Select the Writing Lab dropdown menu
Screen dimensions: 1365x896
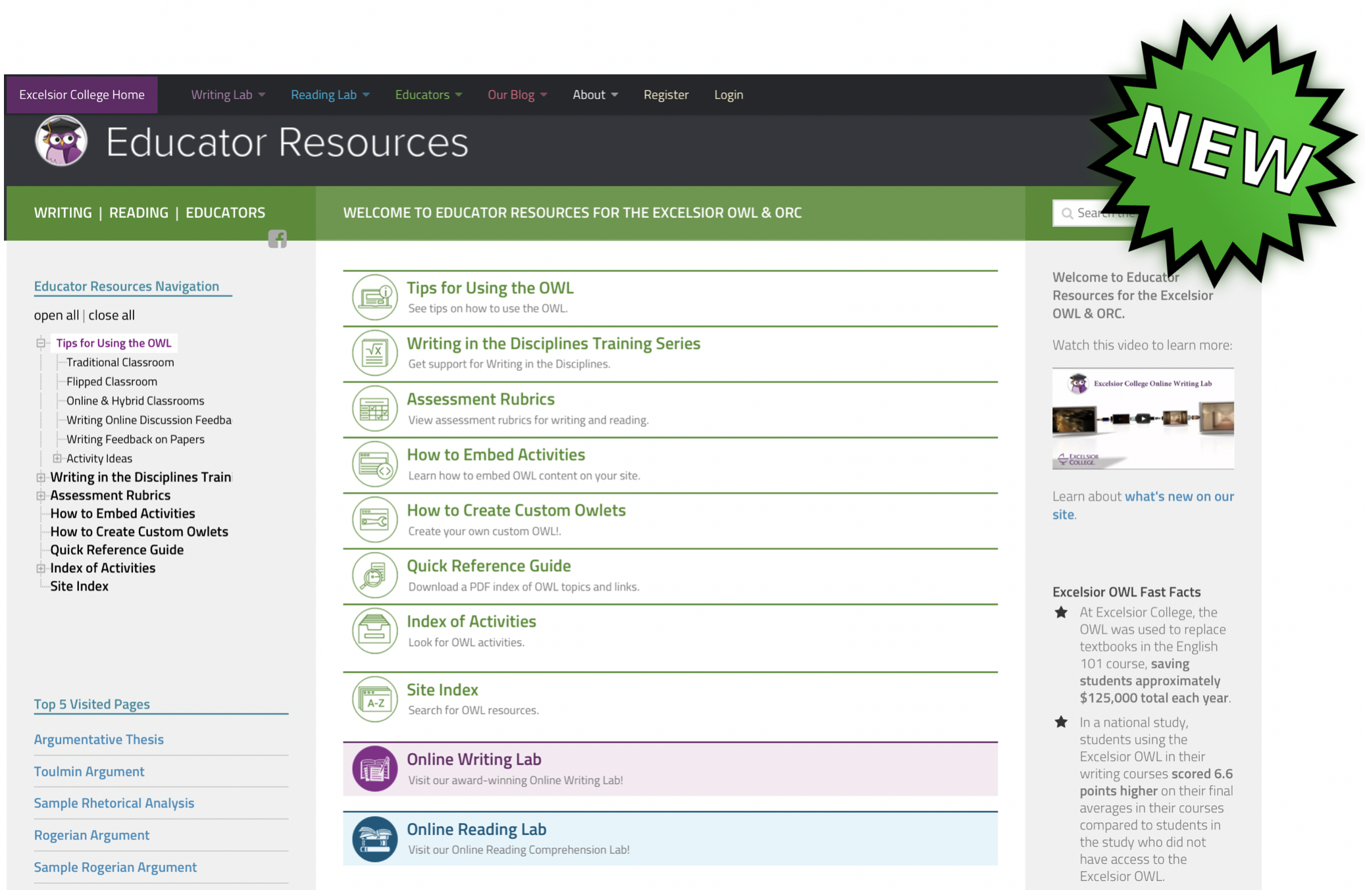point(224,94)
